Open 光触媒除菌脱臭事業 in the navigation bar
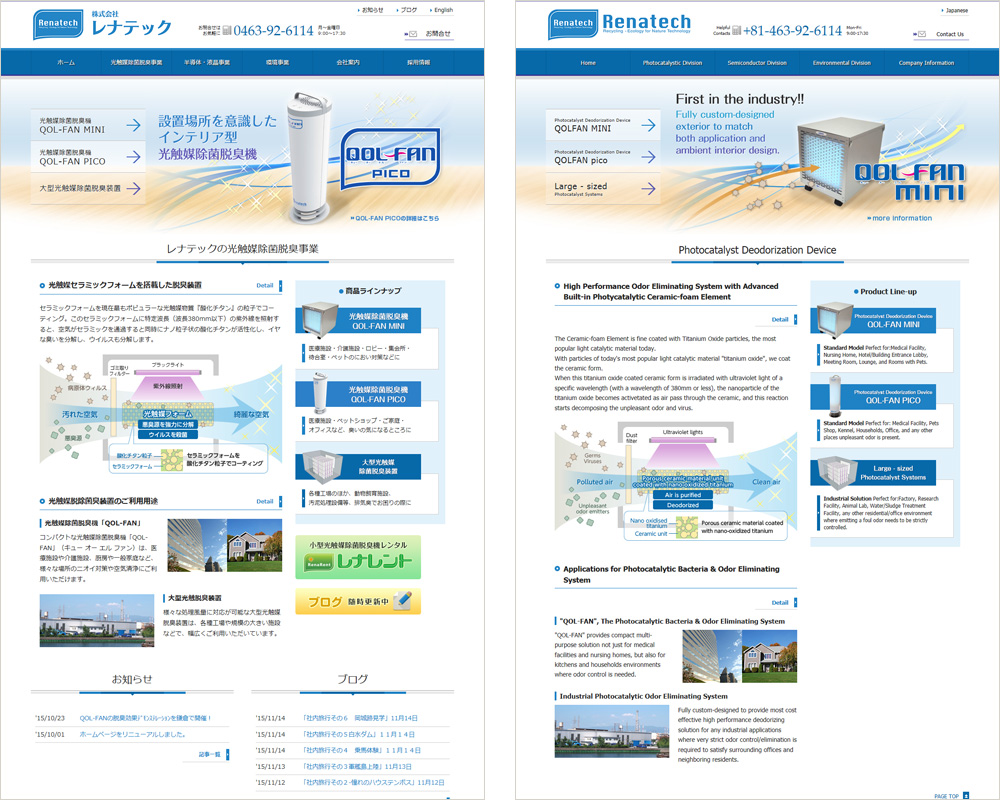Screen dimensions: 1000x800 (136, 63)
